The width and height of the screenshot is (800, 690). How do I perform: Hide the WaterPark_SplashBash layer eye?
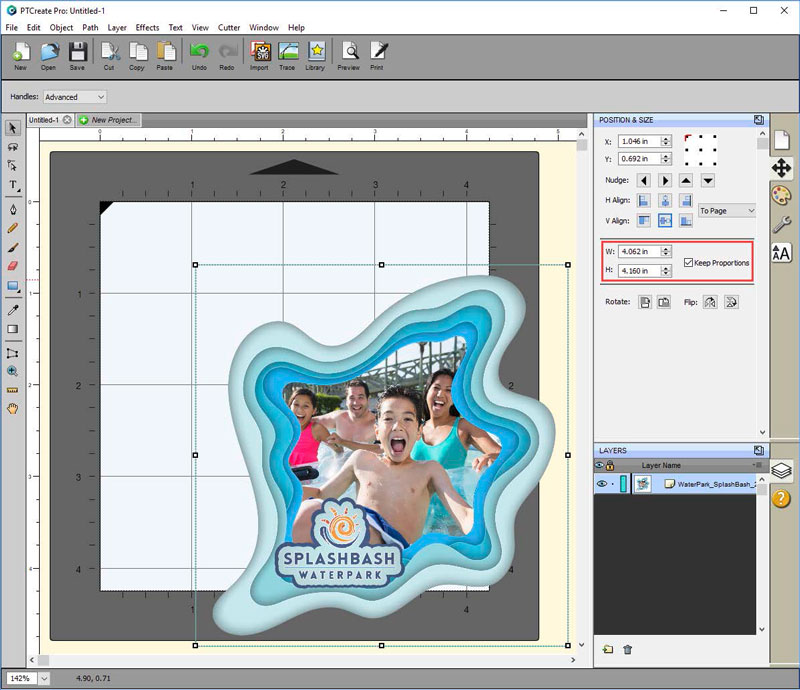602,484
